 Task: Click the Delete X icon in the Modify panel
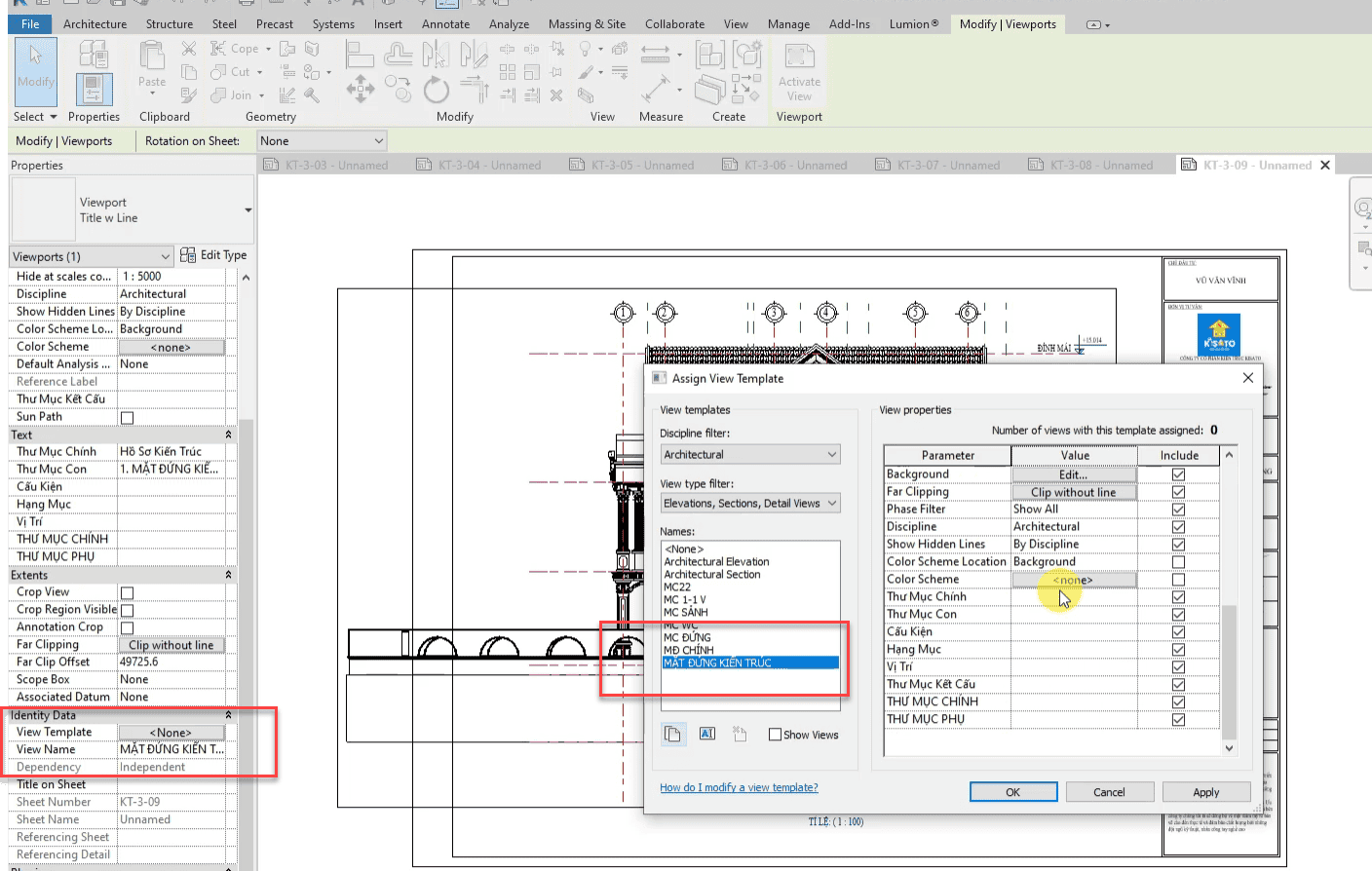[556, 95]
